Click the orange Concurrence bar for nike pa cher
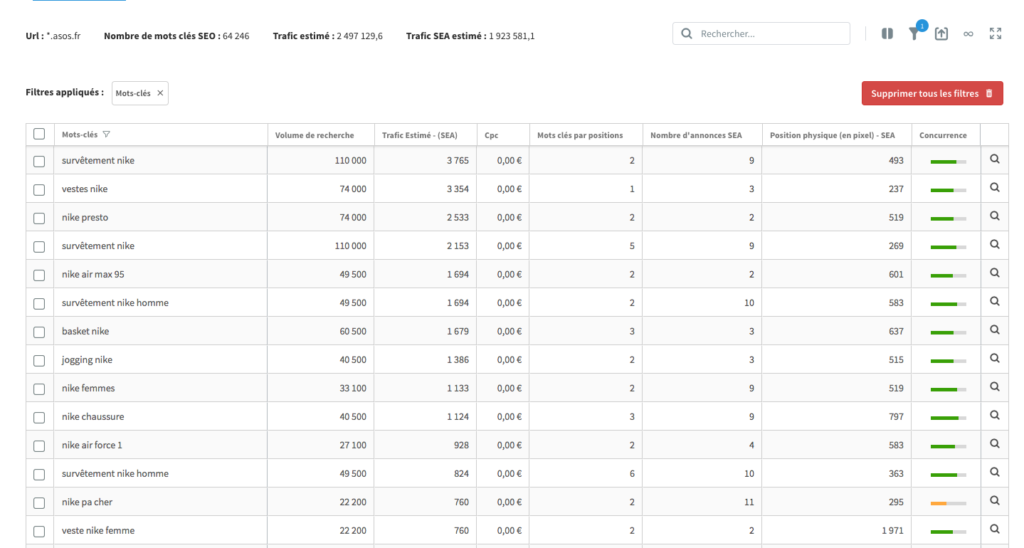This screenshot has height=548, width=1024. [x=948, y=503]
